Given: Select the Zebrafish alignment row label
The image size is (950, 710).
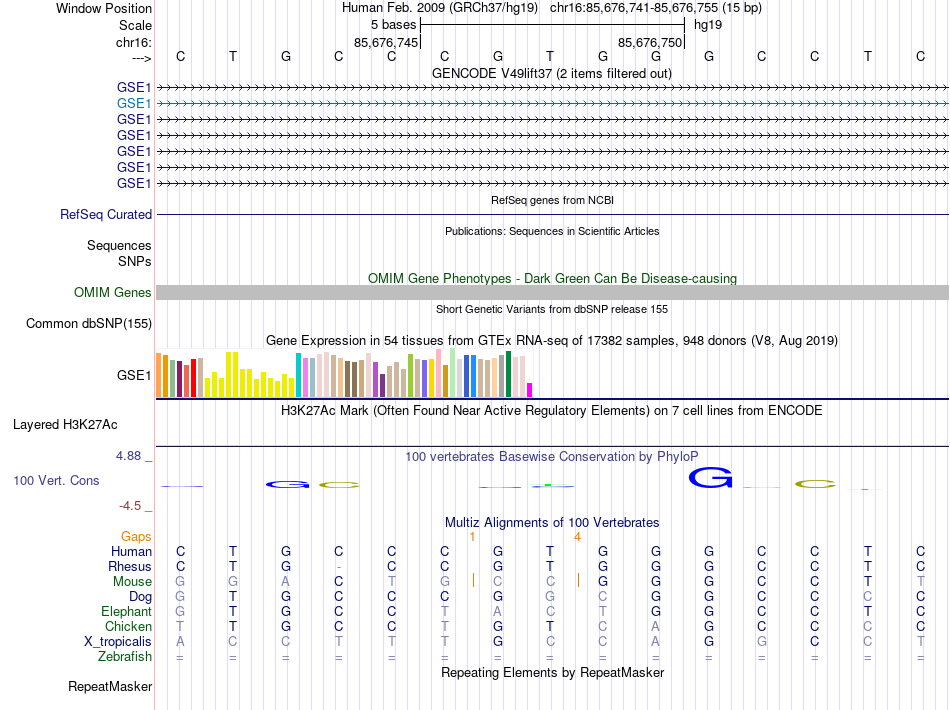Looking at the screenshot, I should 125,657.
